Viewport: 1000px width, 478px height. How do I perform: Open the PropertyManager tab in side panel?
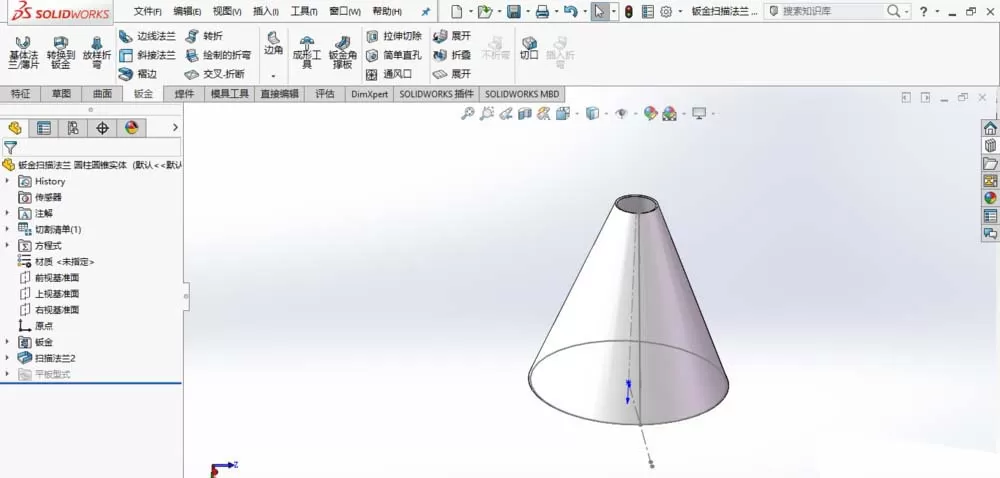tap(43, 128)
